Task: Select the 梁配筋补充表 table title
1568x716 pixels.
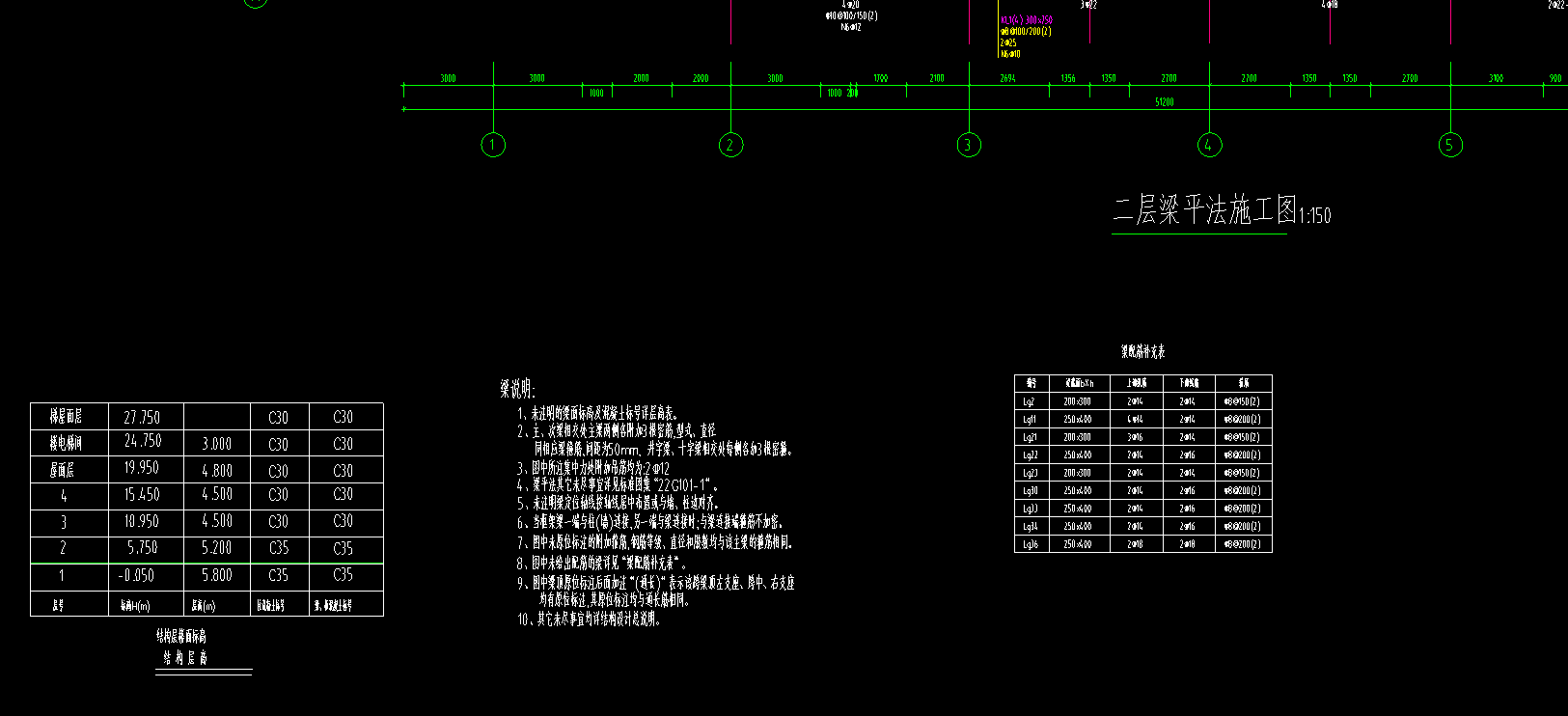Action: click(1142, 352)
